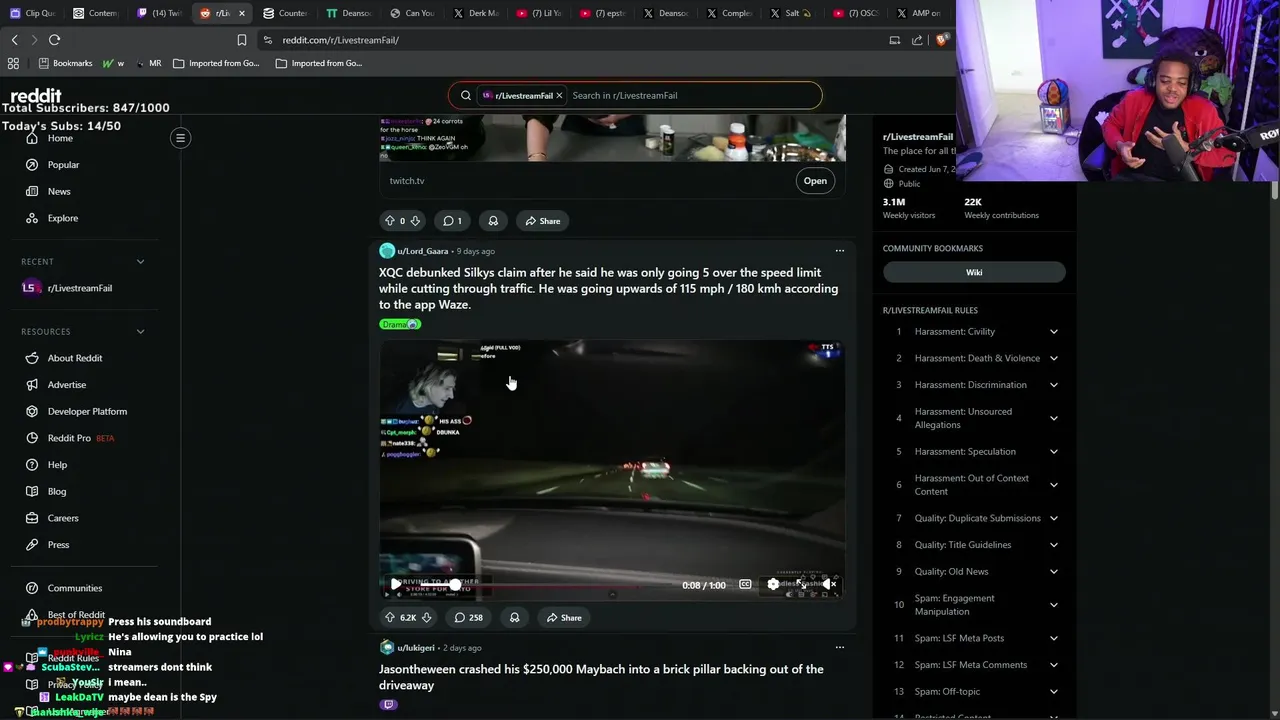Play the XQC video clip
Viewport: 1280px width, 720px height.
coord(396,584)
